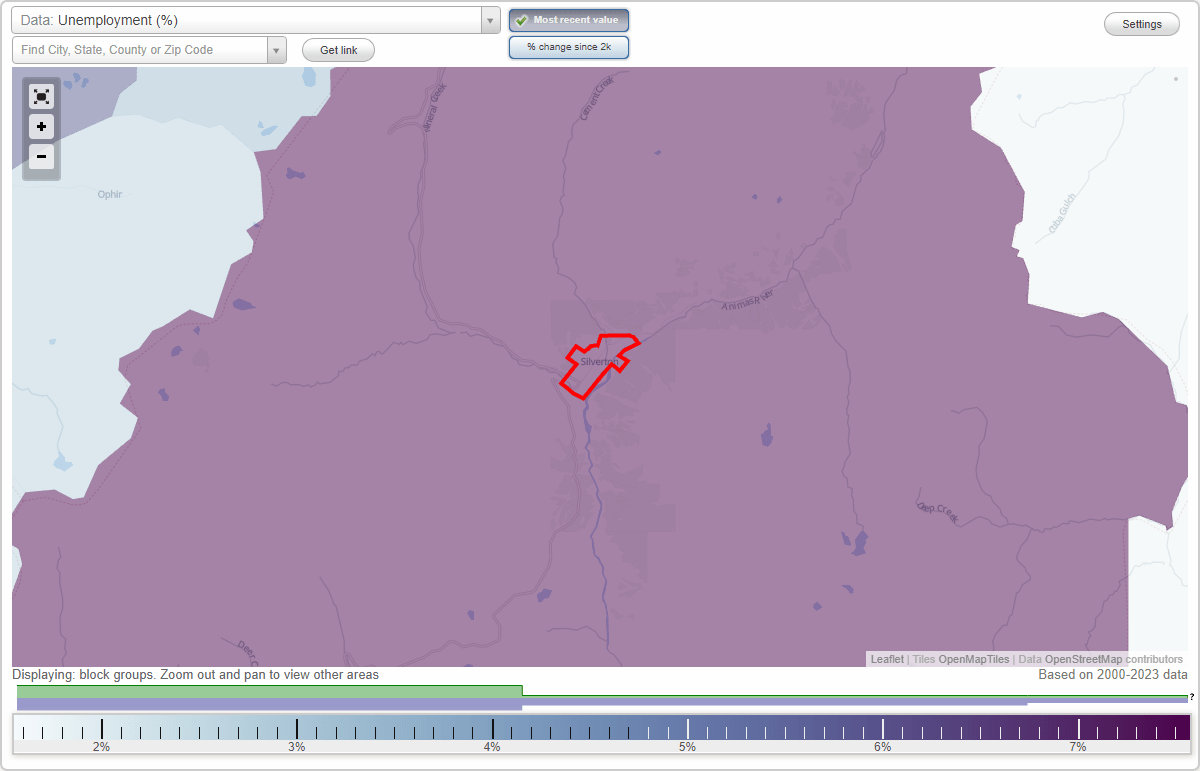This screenshot has height=771, width=1200.
Task: Switch to % change since 2k view
Action: pos(568,46)
